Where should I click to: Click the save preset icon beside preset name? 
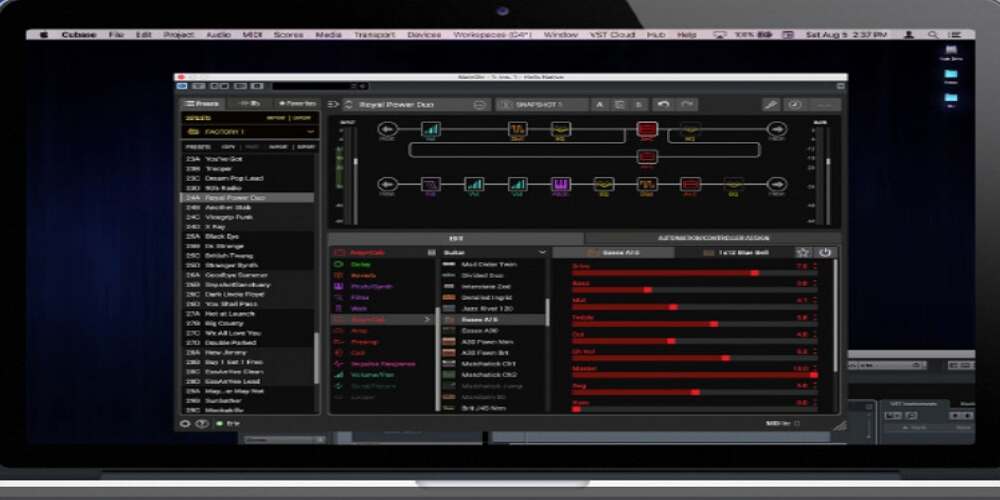(334, 105)
